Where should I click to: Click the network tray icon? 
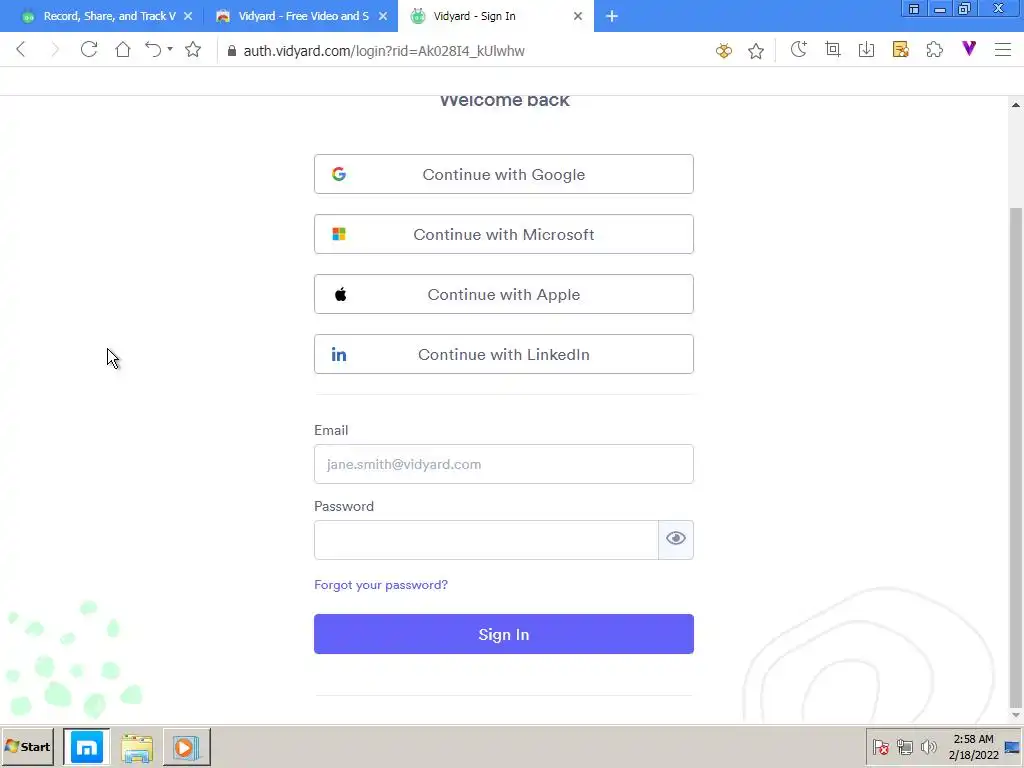coord(904,747)
